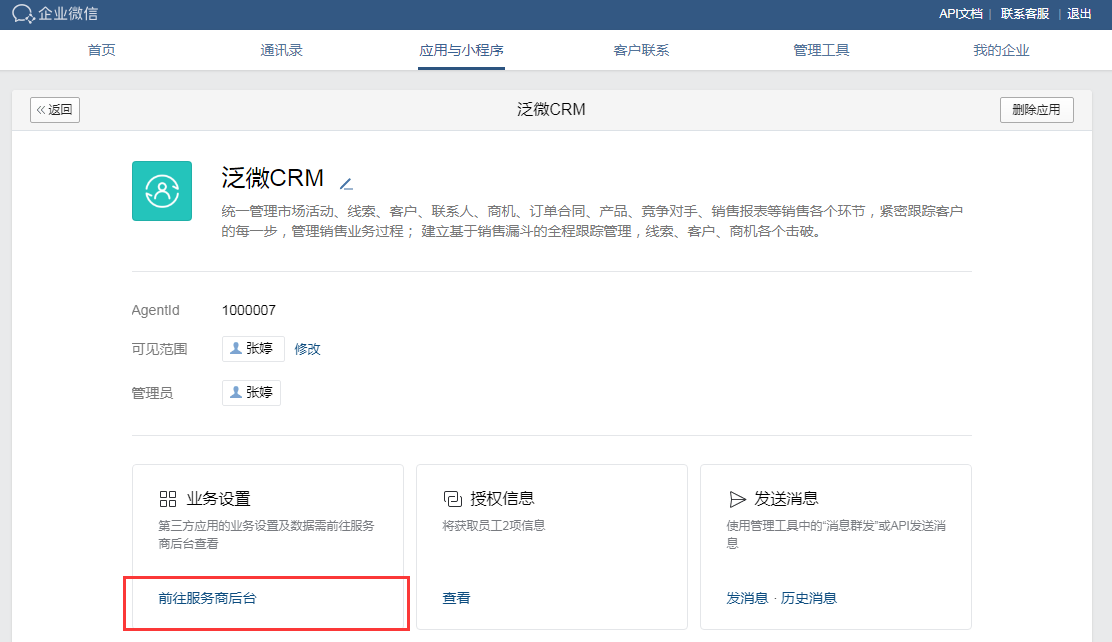This screenshot has width=1112, height=642.
Task: Click the person icon in 管理员 tag
Action: 236,392
